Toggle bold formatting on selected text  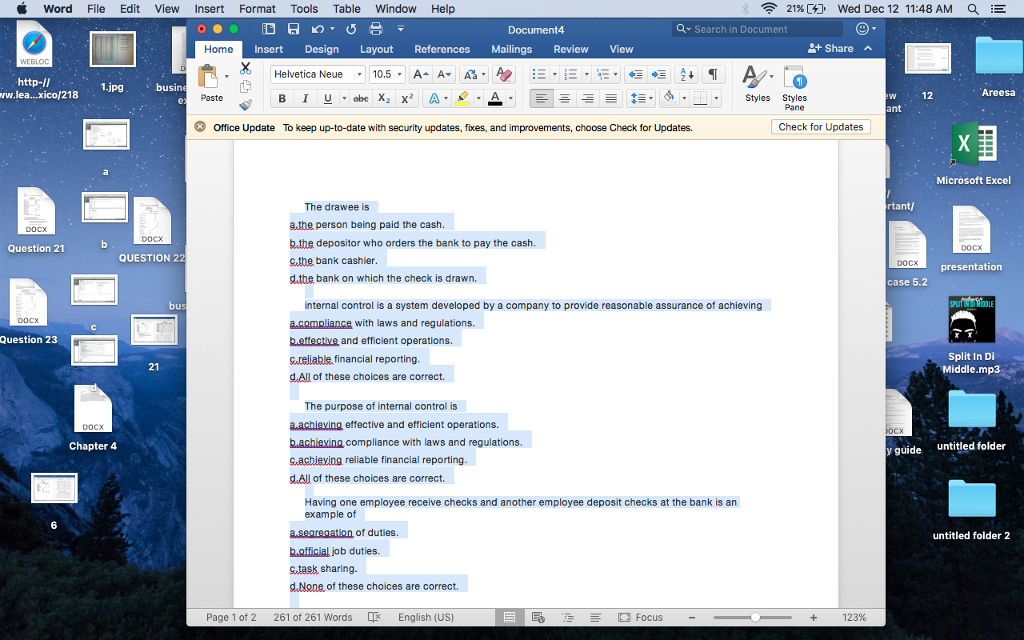283,98
